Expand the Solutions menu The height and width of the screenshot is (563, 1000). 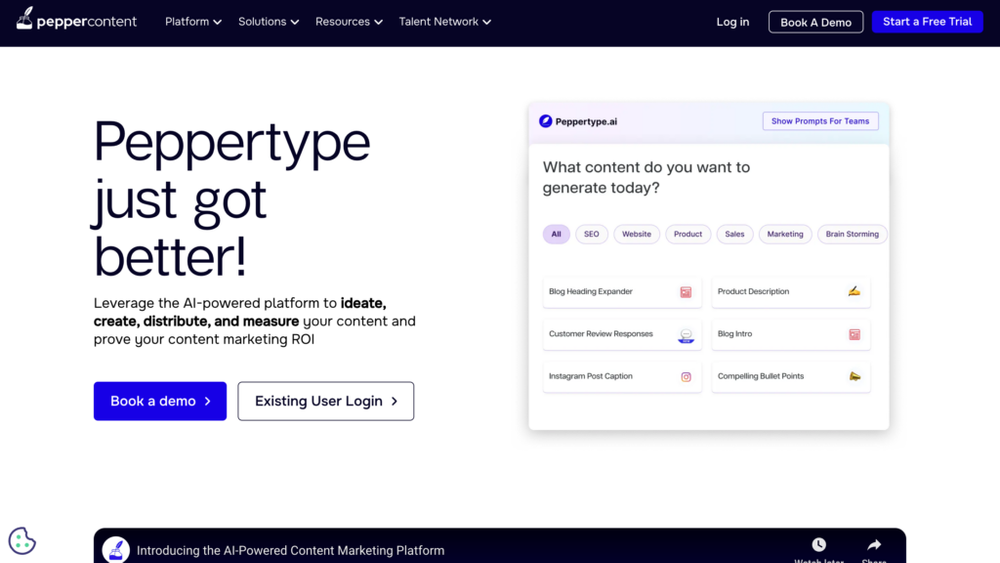pyautogui.click(x=268, y=22)
